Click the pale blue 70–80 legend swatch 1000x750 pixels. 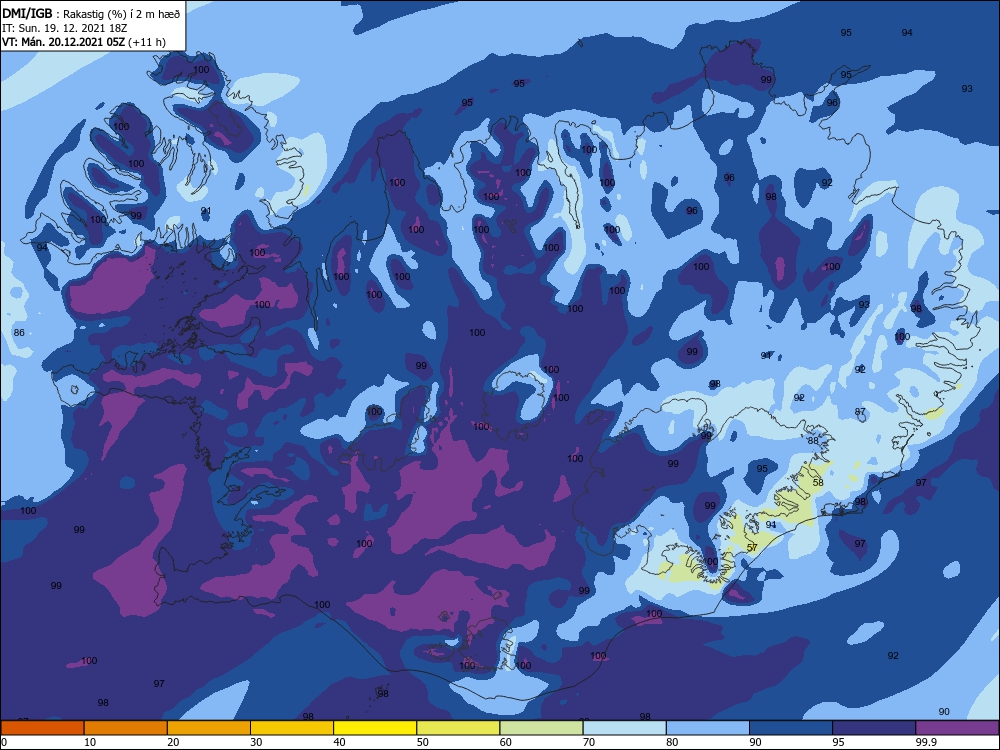624,728
